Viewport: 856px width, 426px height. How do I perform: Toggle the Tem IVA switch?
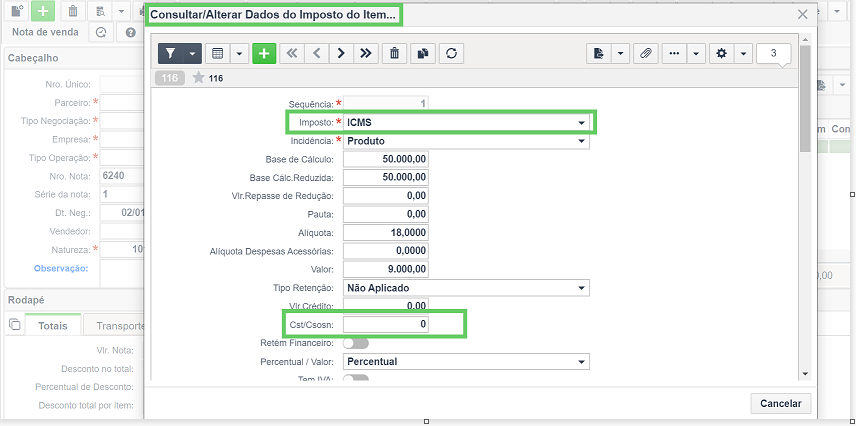click(x=355, y=378)
